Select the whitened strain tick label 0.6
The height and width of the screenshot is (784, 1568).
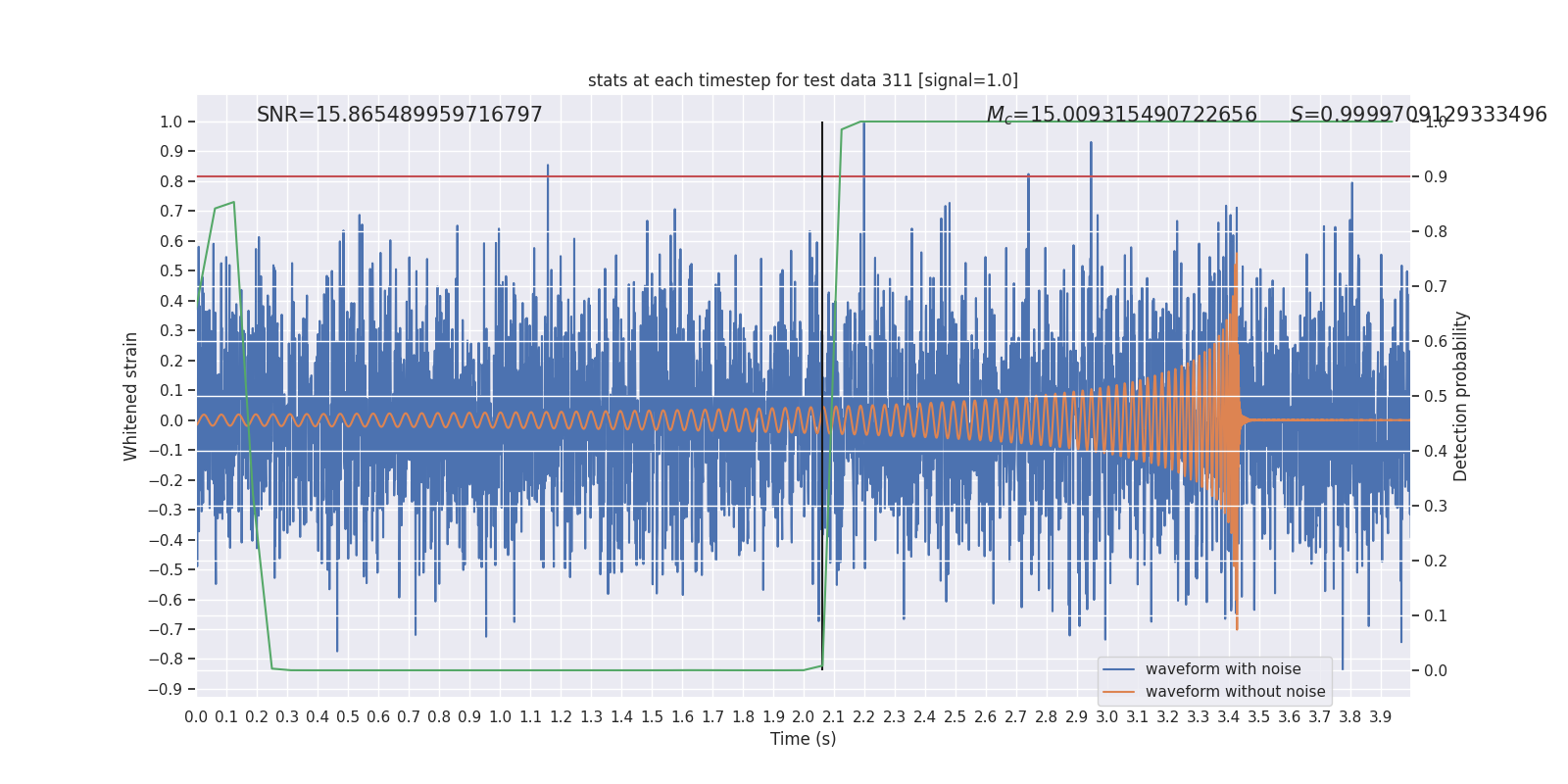point(171,241)
